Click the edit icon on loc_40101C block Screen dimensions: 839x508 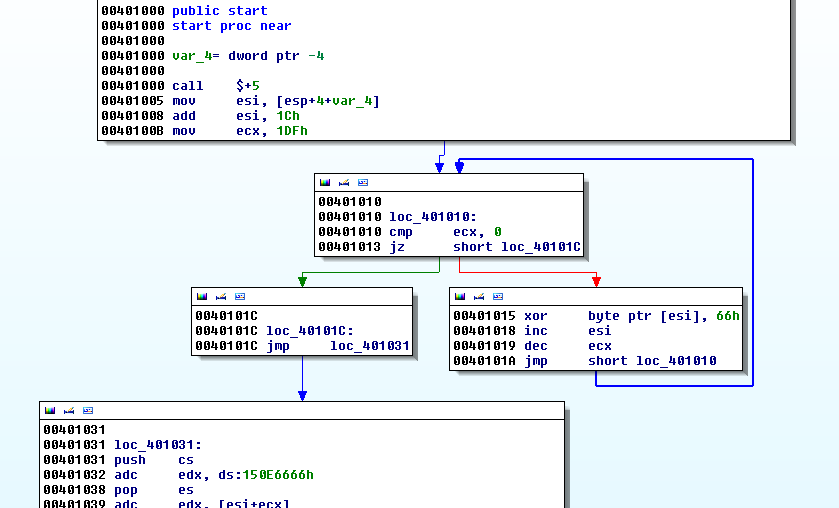220,297
